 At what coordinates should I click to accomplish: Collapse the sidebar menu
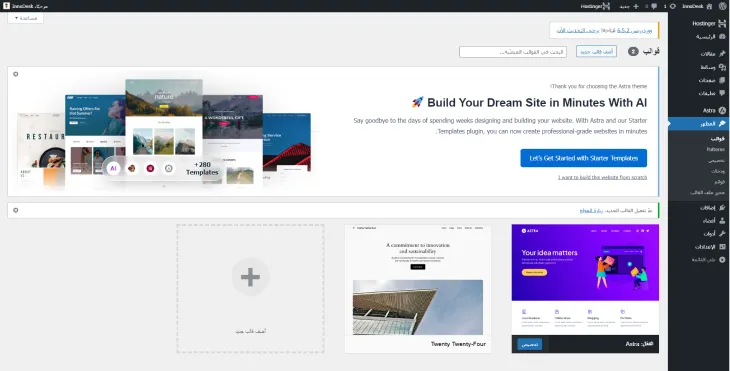click(710, 260)
